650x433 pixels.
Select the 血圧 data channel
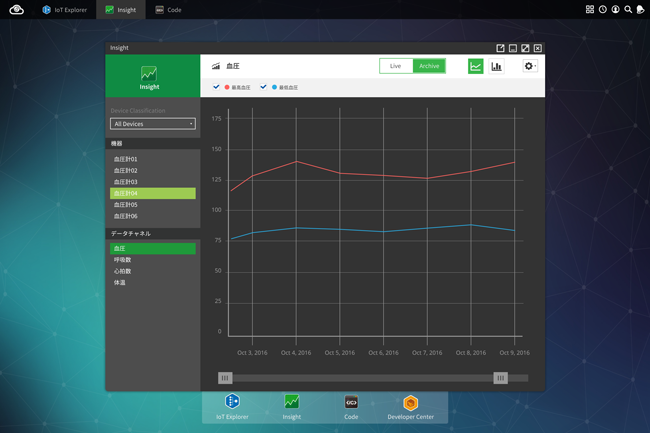[x=153, y=248]
